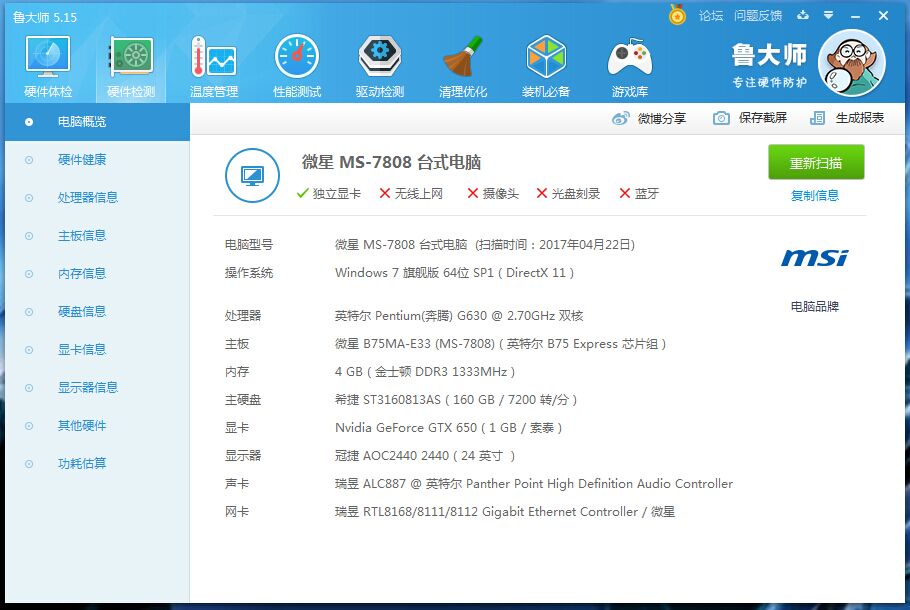
Task: Click the Pentium G630 processor value
Action: (x=459, y=316)
